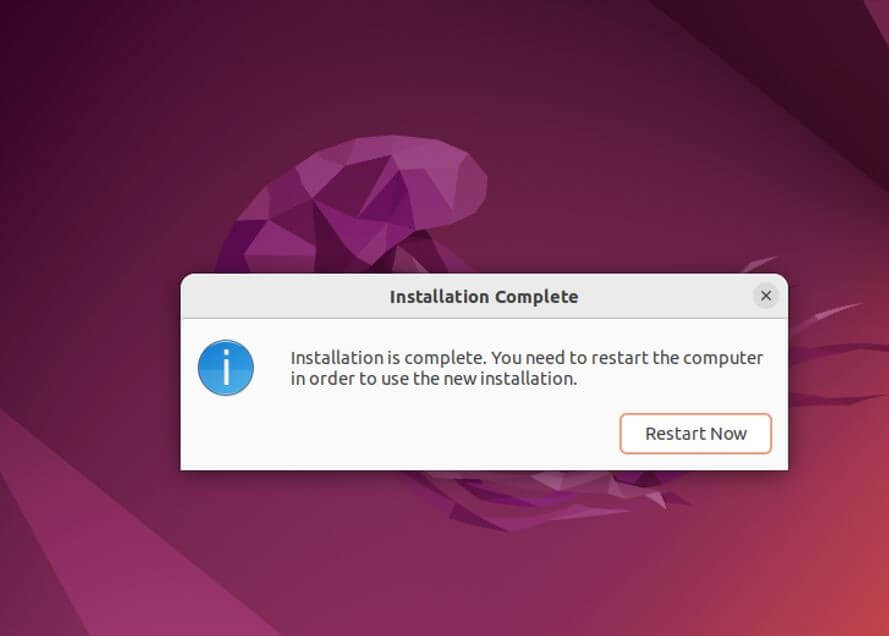Click the Restart Now button

(695, 434)
